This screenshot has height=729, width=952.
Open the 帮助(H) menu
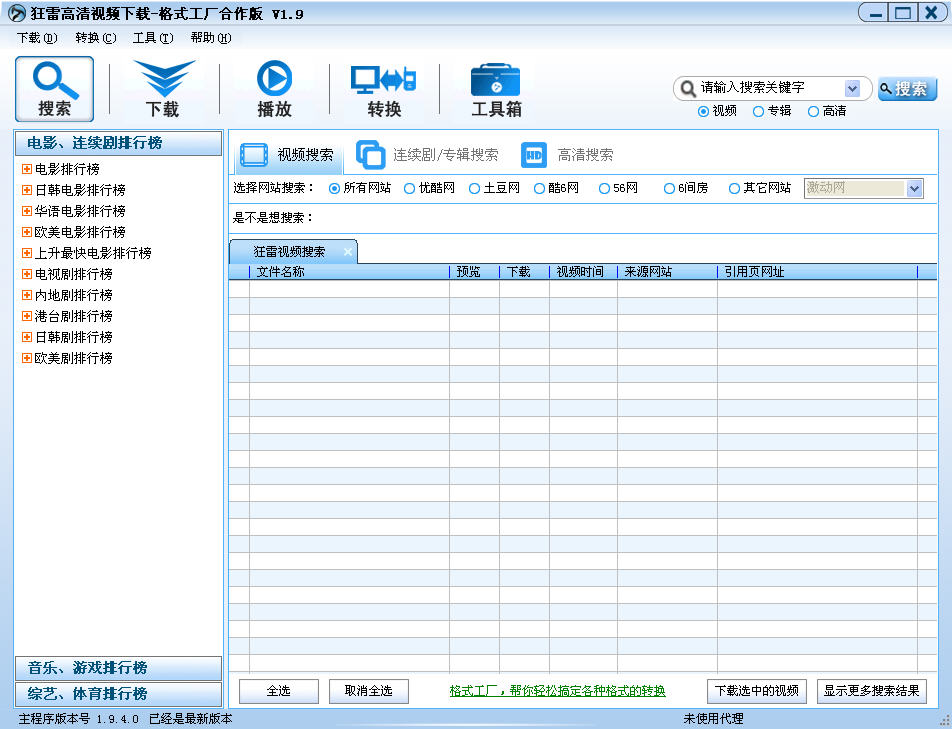tap(211, 38)
